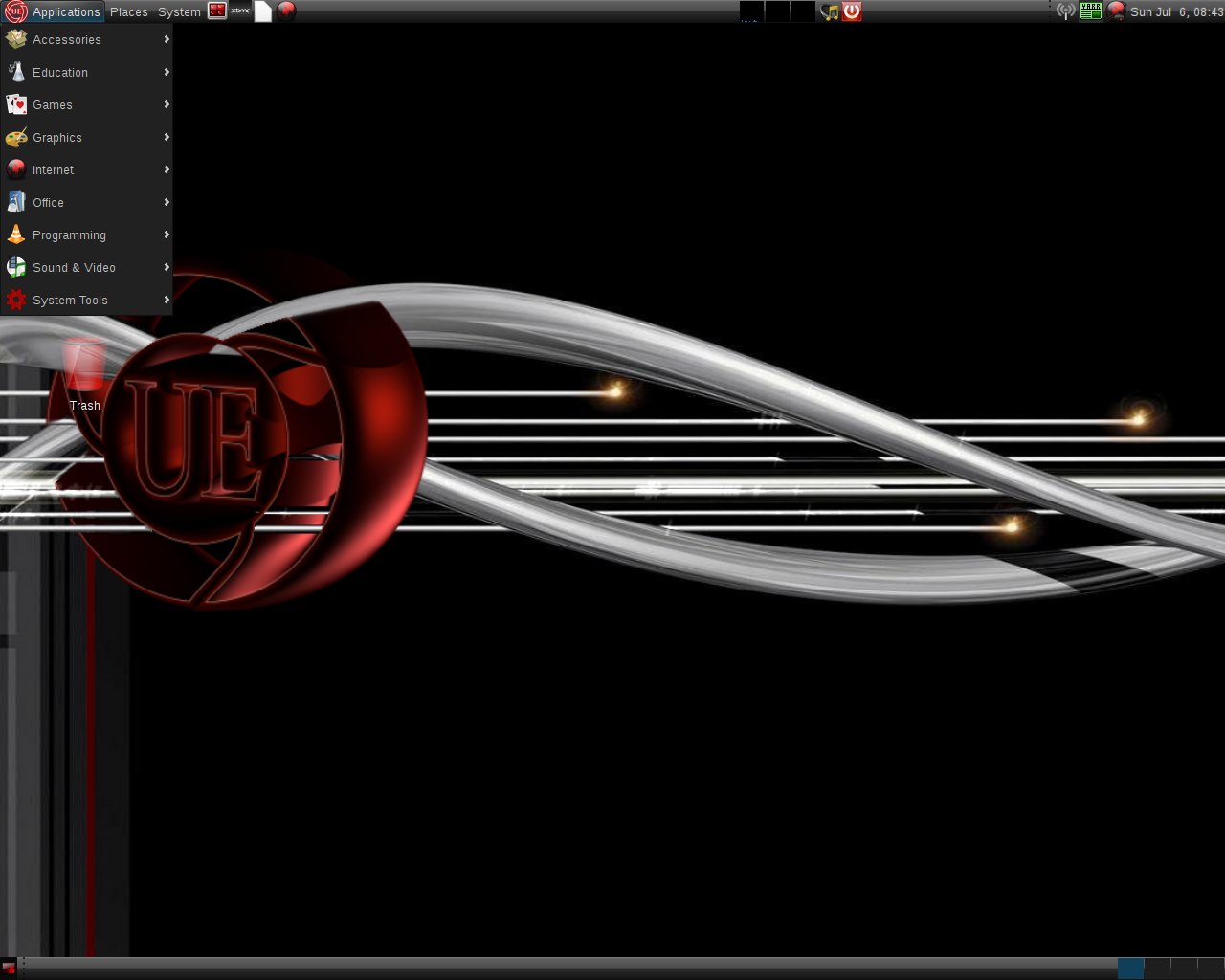Screen dimensions: 1225x980
Task: Launch the red terminal launcher in panel
Action: [217, 11]
